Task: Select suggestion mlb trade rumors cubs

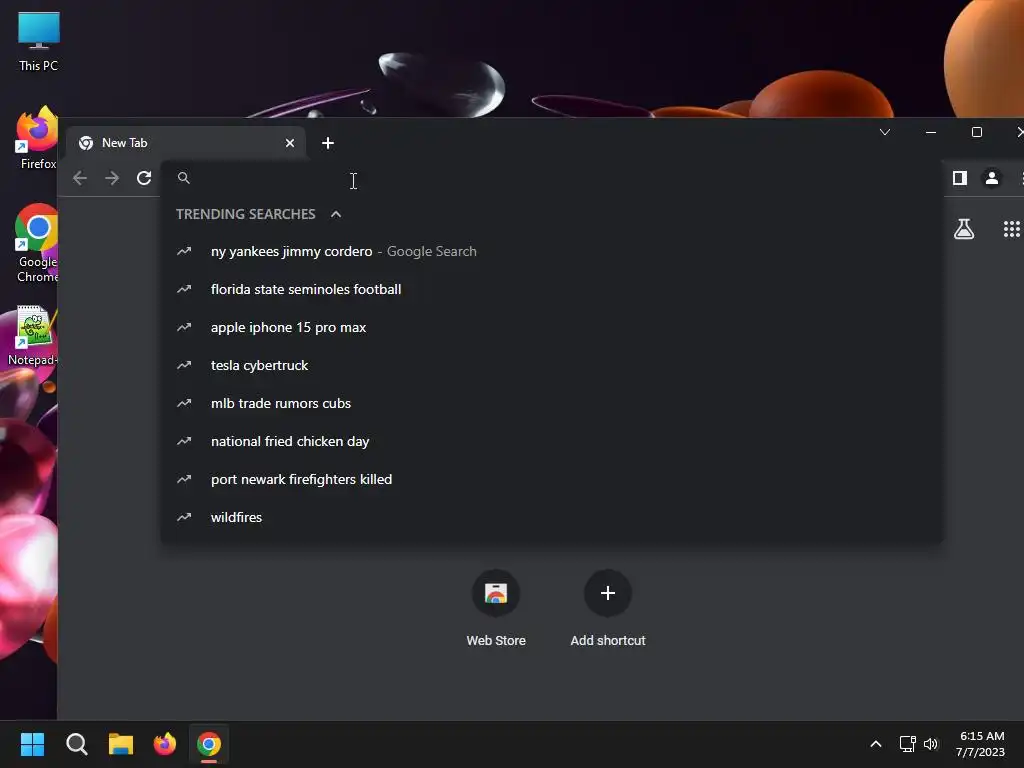Action: click(552, 403)
